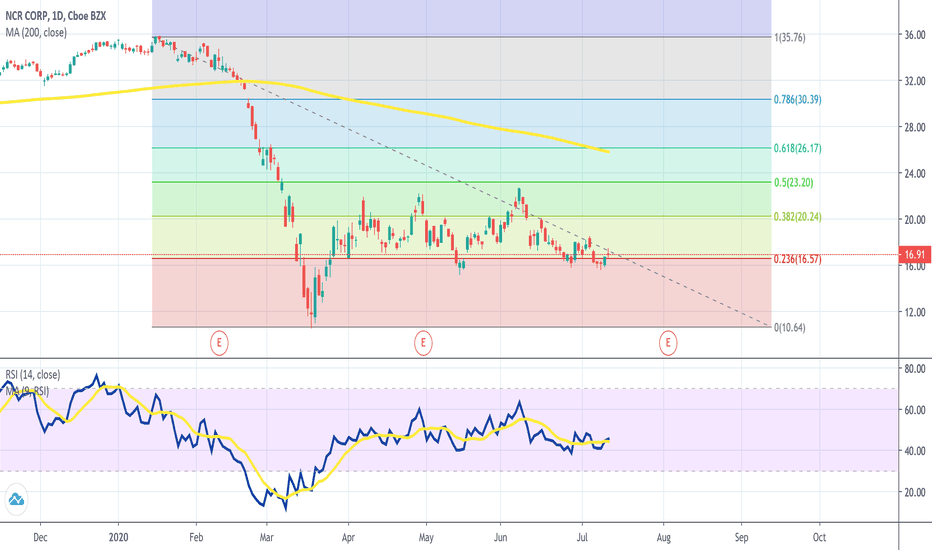Select the MA (200, close) indicator label

36,33
